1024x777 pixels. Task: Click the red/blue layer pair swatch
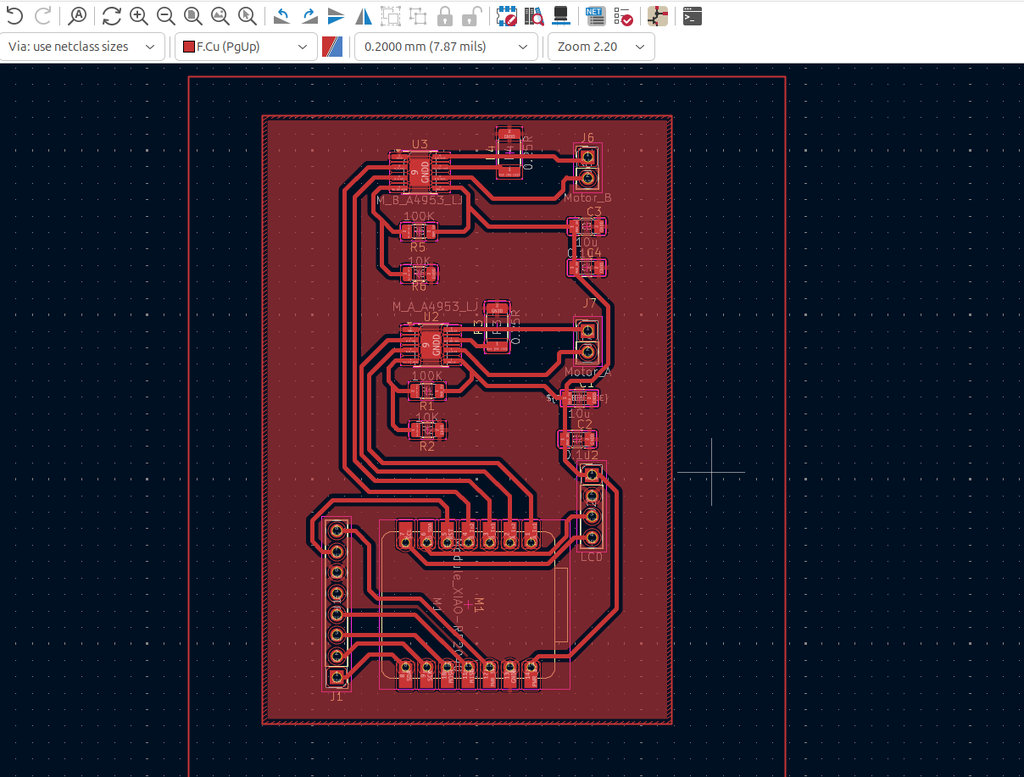tap(333, 47)
